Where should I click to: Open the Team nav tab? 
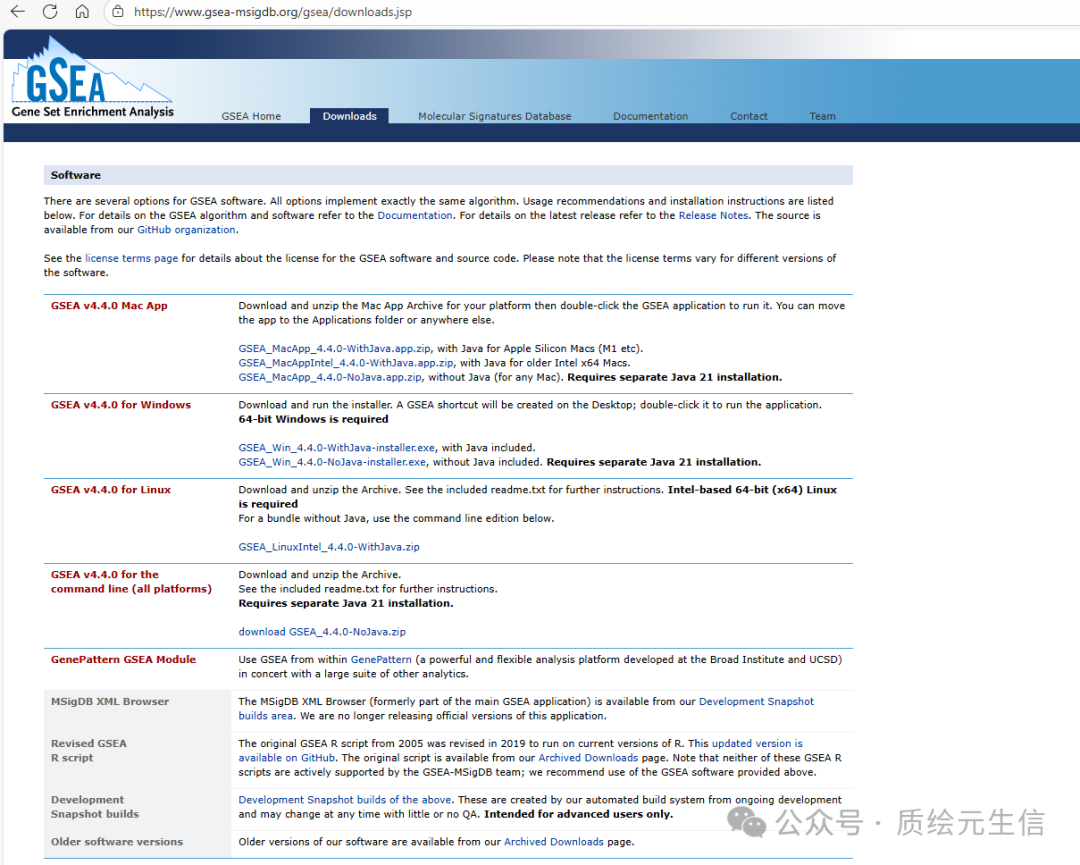pos(822,116)
